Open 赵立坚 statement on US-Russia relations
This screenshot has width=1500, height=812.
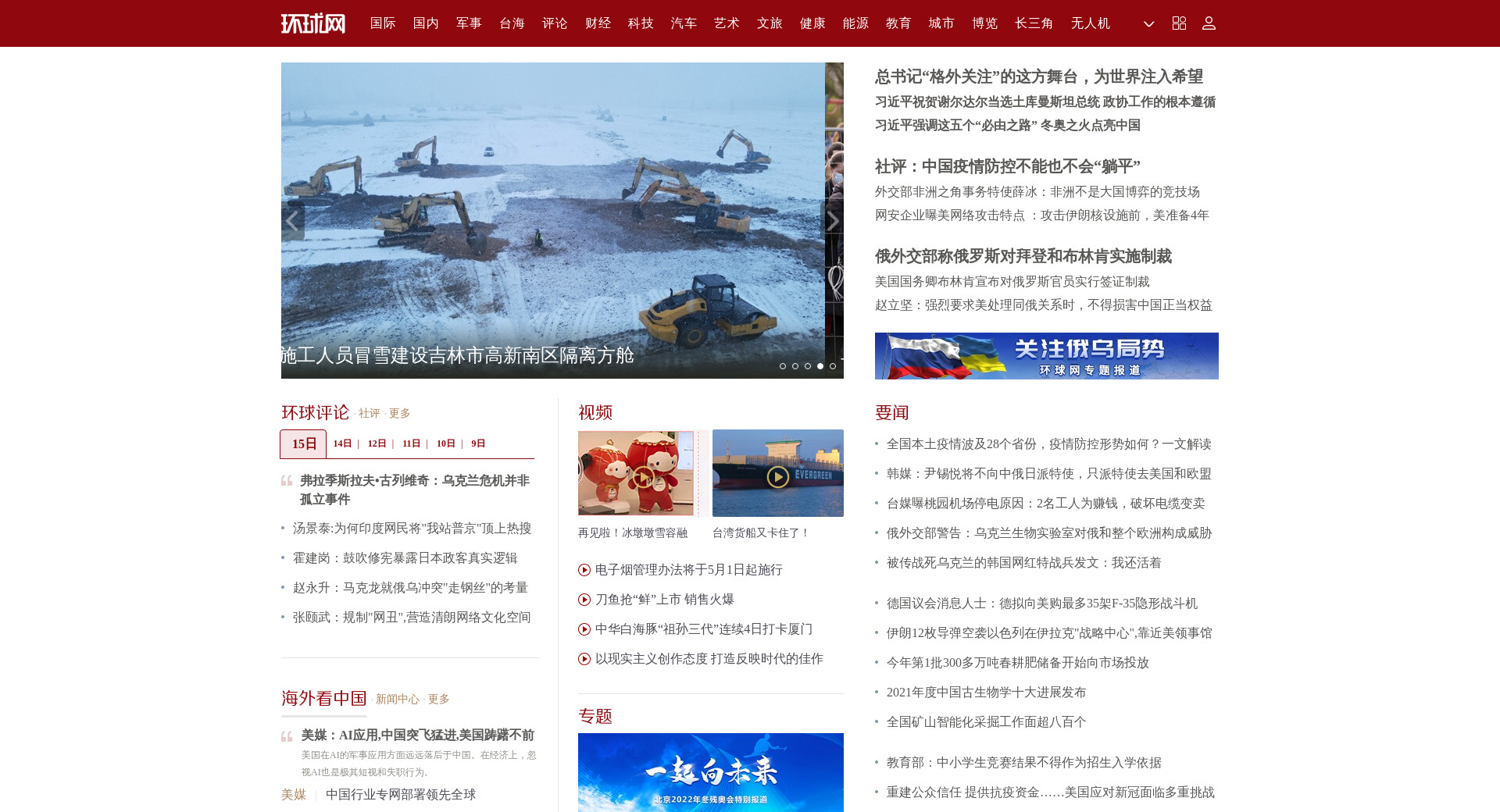(x=1044, y=305)
